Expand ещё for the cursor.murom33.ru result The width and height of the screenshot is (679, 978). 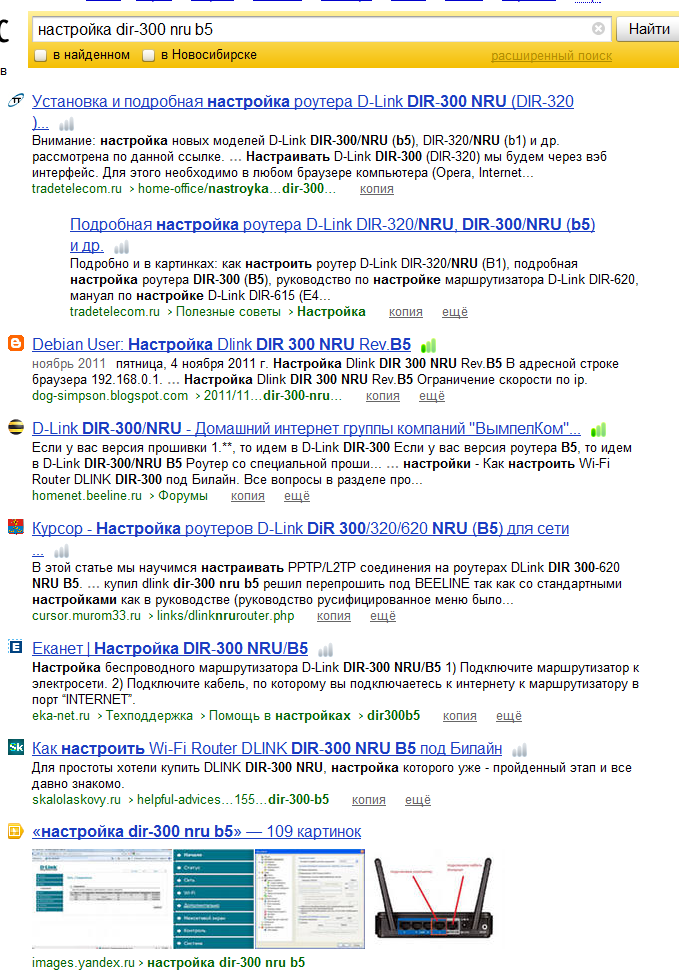383,616
